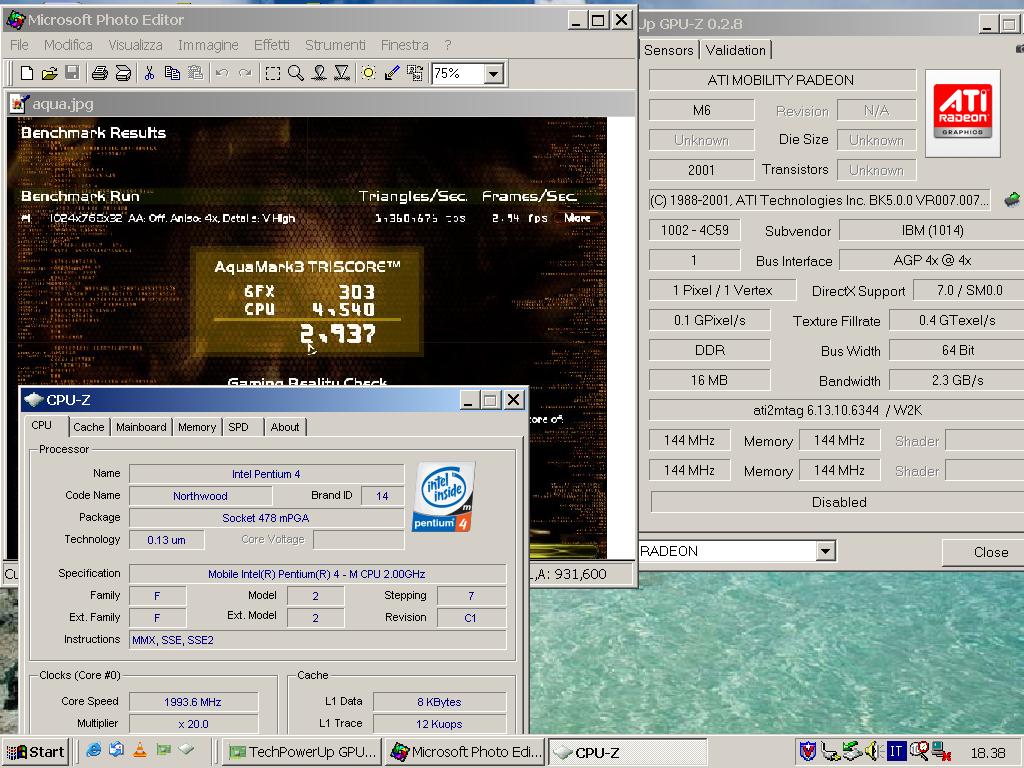Click the Open file folder icon
Image resolution: width=1024 pixels, height=768 pixels.
click(50, 73)
